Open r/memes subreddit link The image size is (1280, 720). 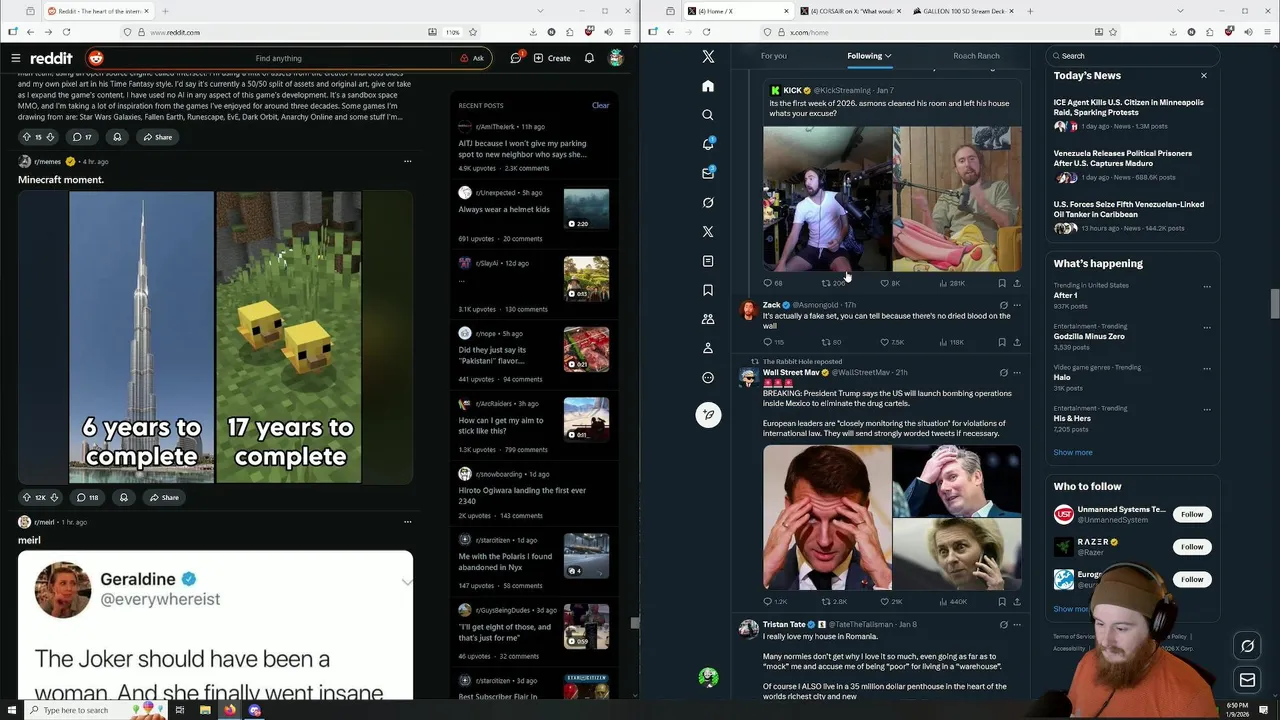[47, 161]
